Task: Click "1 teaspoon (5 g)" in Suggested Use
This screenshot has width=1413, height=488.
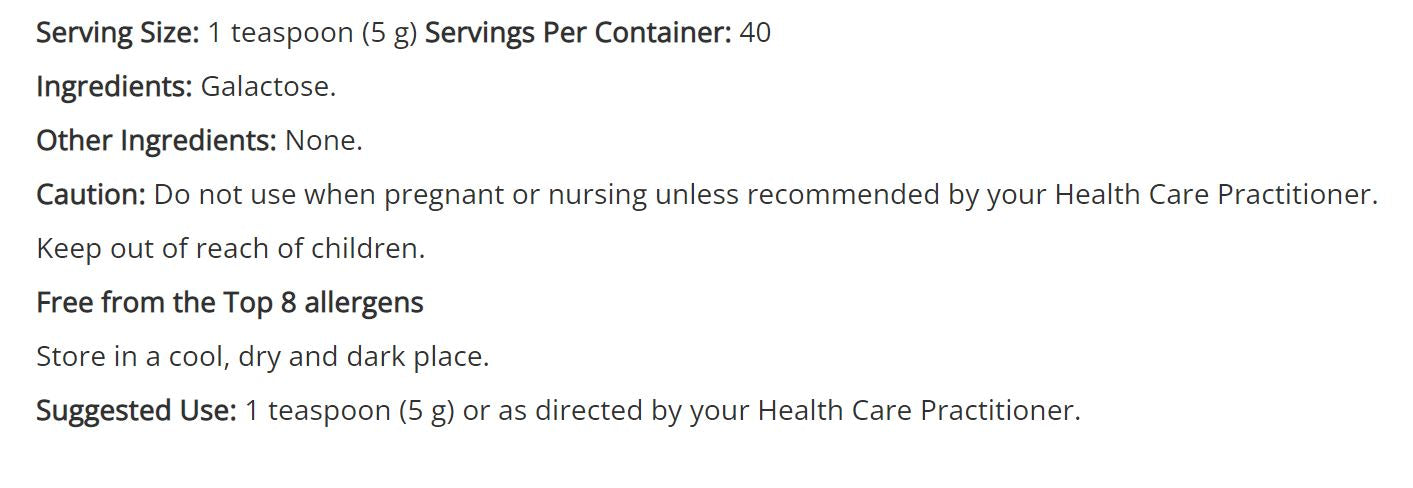Action: [x=350, y=411]
